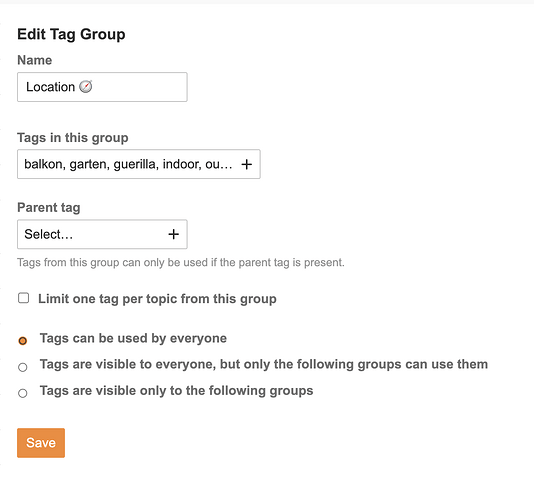This screenshot has height=500, width=534.
Task: Click the plus icon in Parent tag selector
Action: (173, 234)
